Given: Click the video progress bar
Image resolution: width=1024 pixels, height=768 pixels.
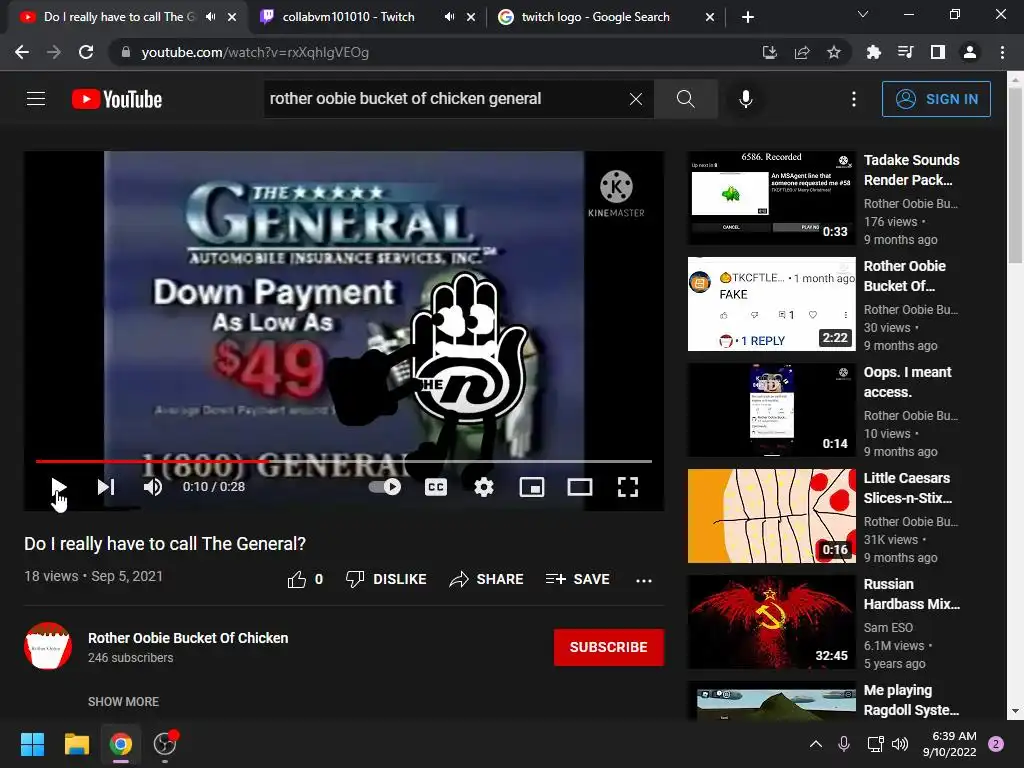Looking at the screenshot, I should point(344,461).
